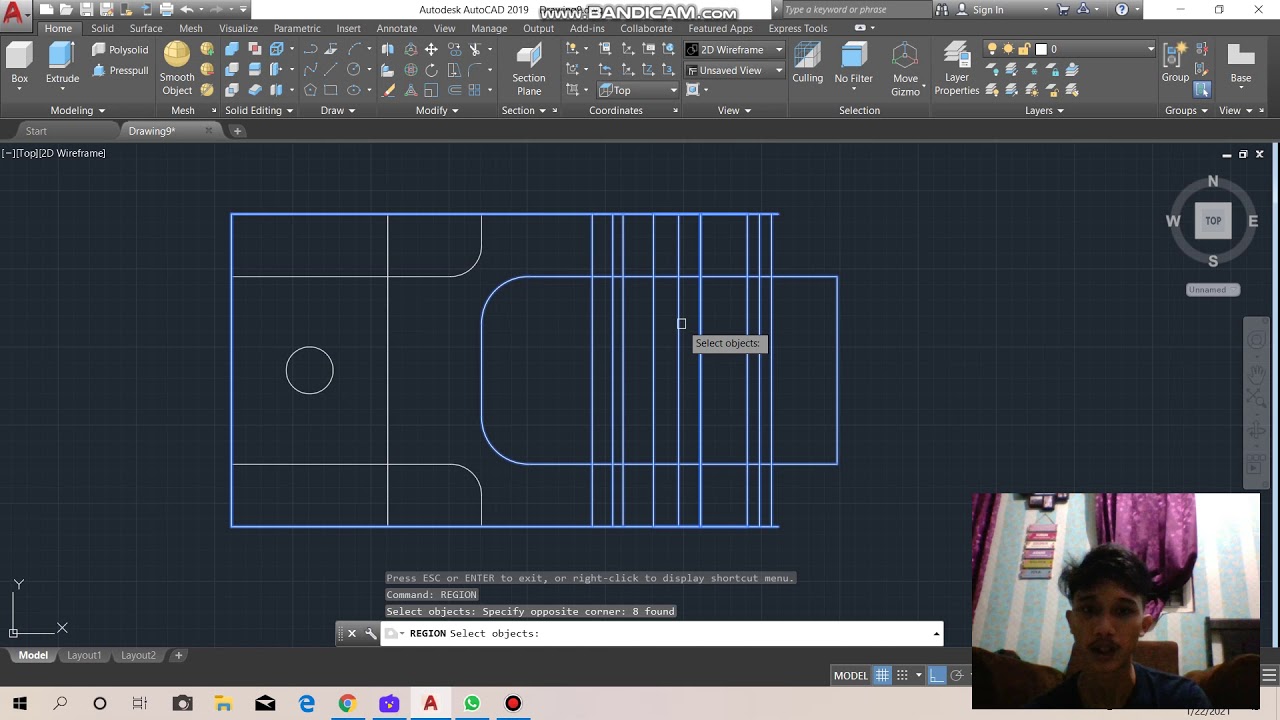Expand the Modify panel
Screen dimensions: 1280x720
437,110
